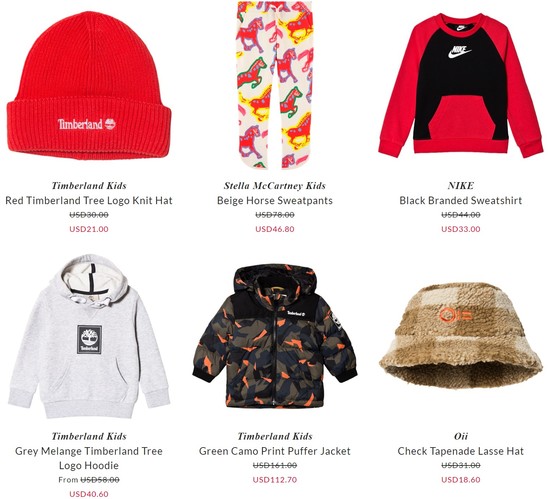This screenshot has height=499, width=550.
Task: Open the horse print sweatpants image
Action: click(x=275, y=85)
